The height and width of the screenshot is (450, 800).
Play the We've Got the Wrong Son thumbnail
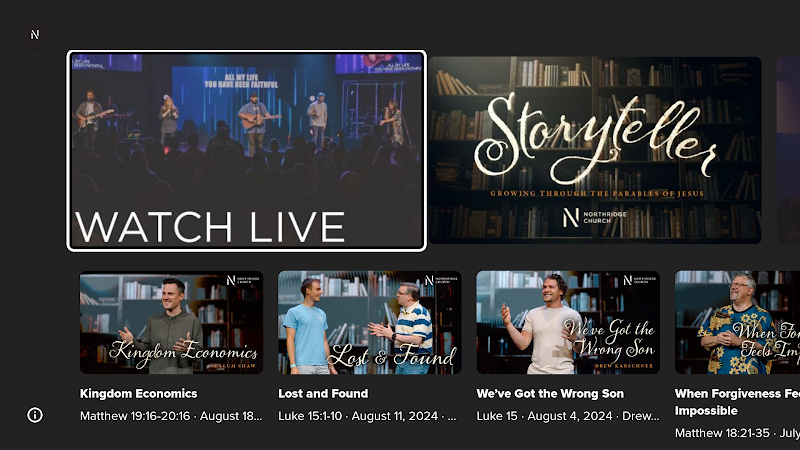[x=568, y=322]
